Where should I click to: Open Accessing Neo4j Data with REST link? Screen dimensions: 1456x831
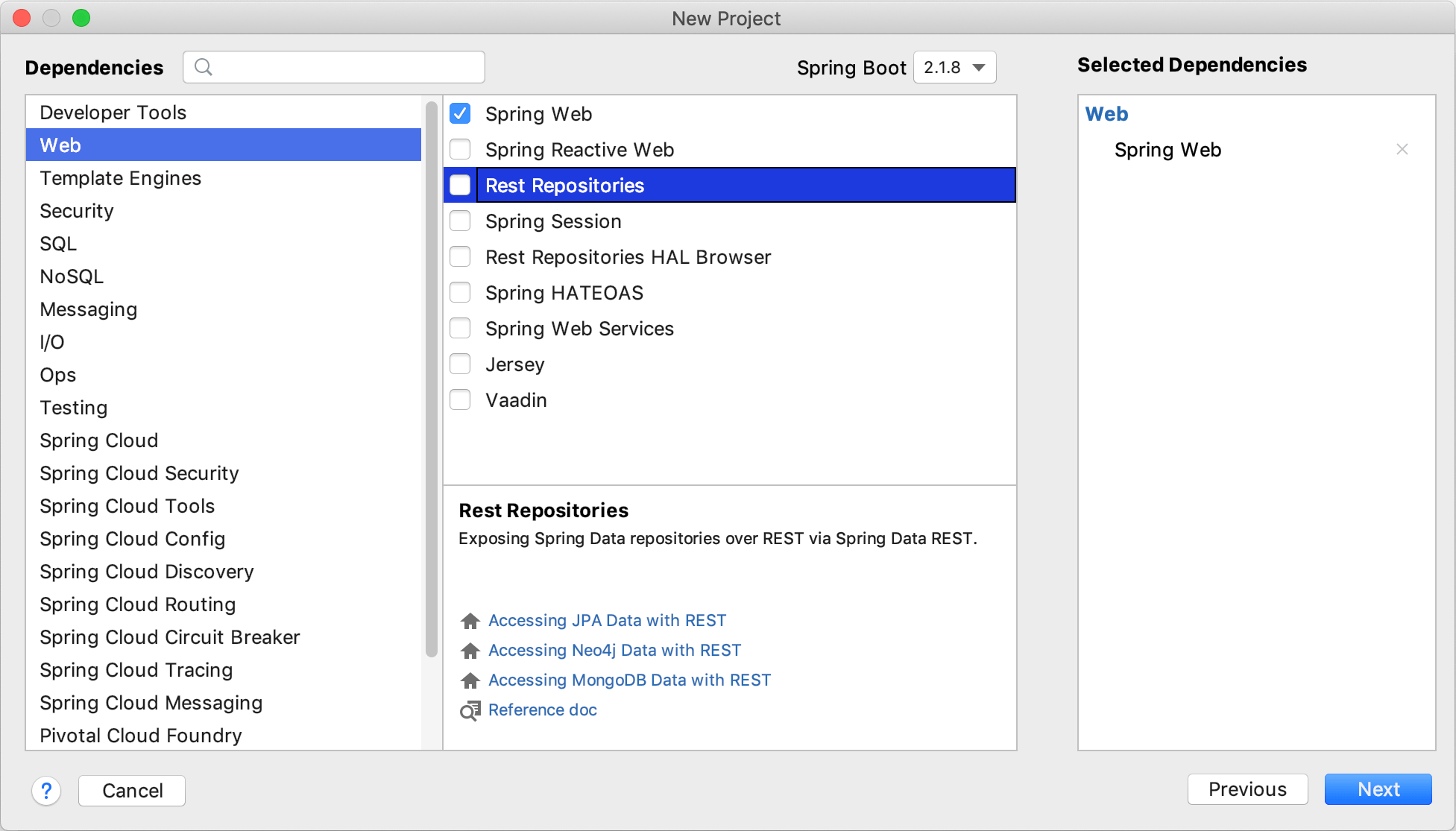pyautogui.click(x=614, y=650)
